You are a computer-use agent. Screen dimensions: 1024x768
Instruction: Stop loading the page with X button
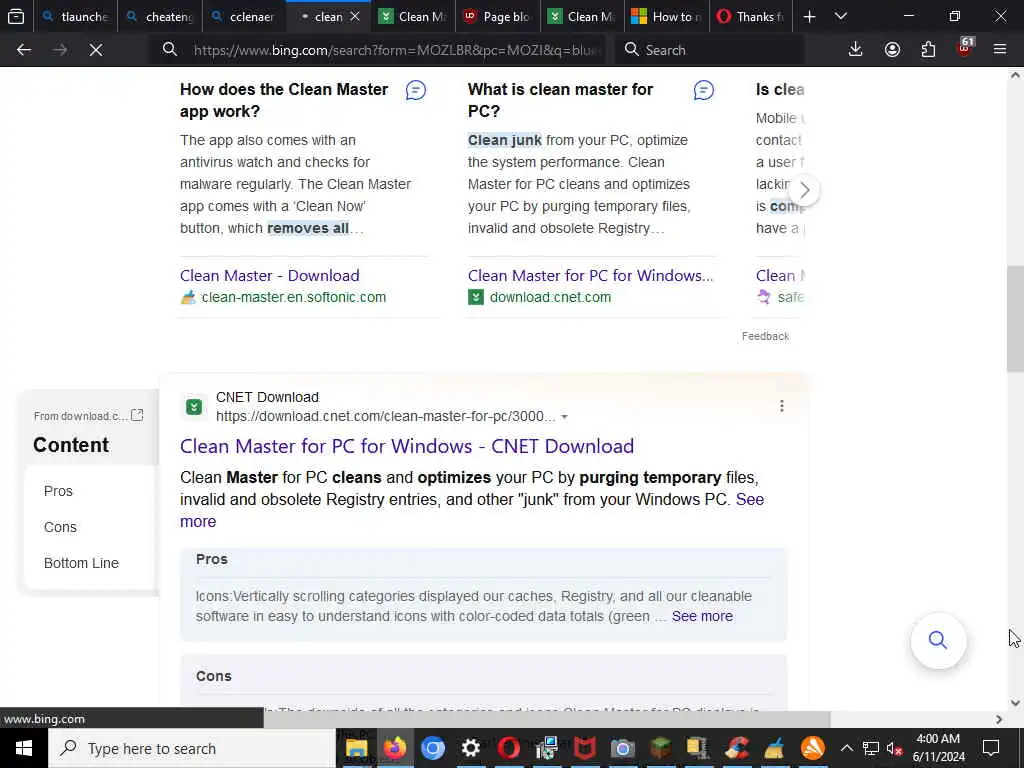(95, 50)
